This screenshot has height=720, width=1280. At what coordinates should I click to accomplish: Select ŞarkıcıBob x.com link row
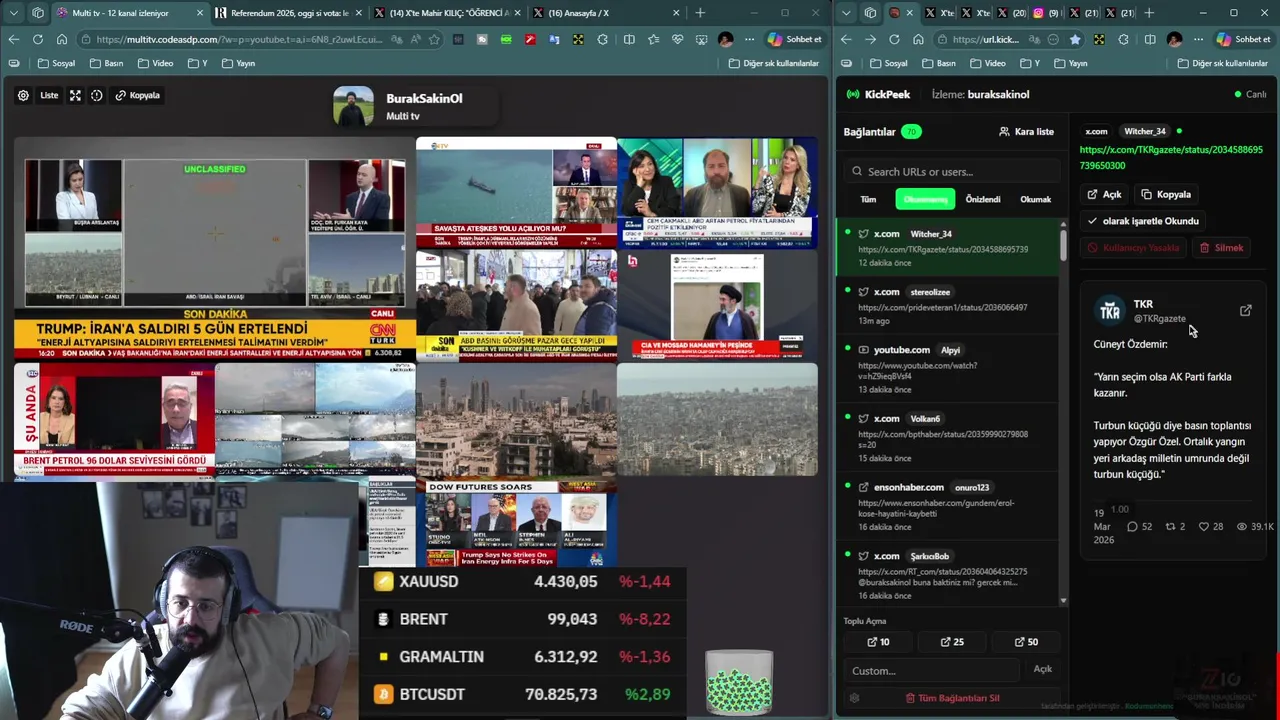point(948,575)
